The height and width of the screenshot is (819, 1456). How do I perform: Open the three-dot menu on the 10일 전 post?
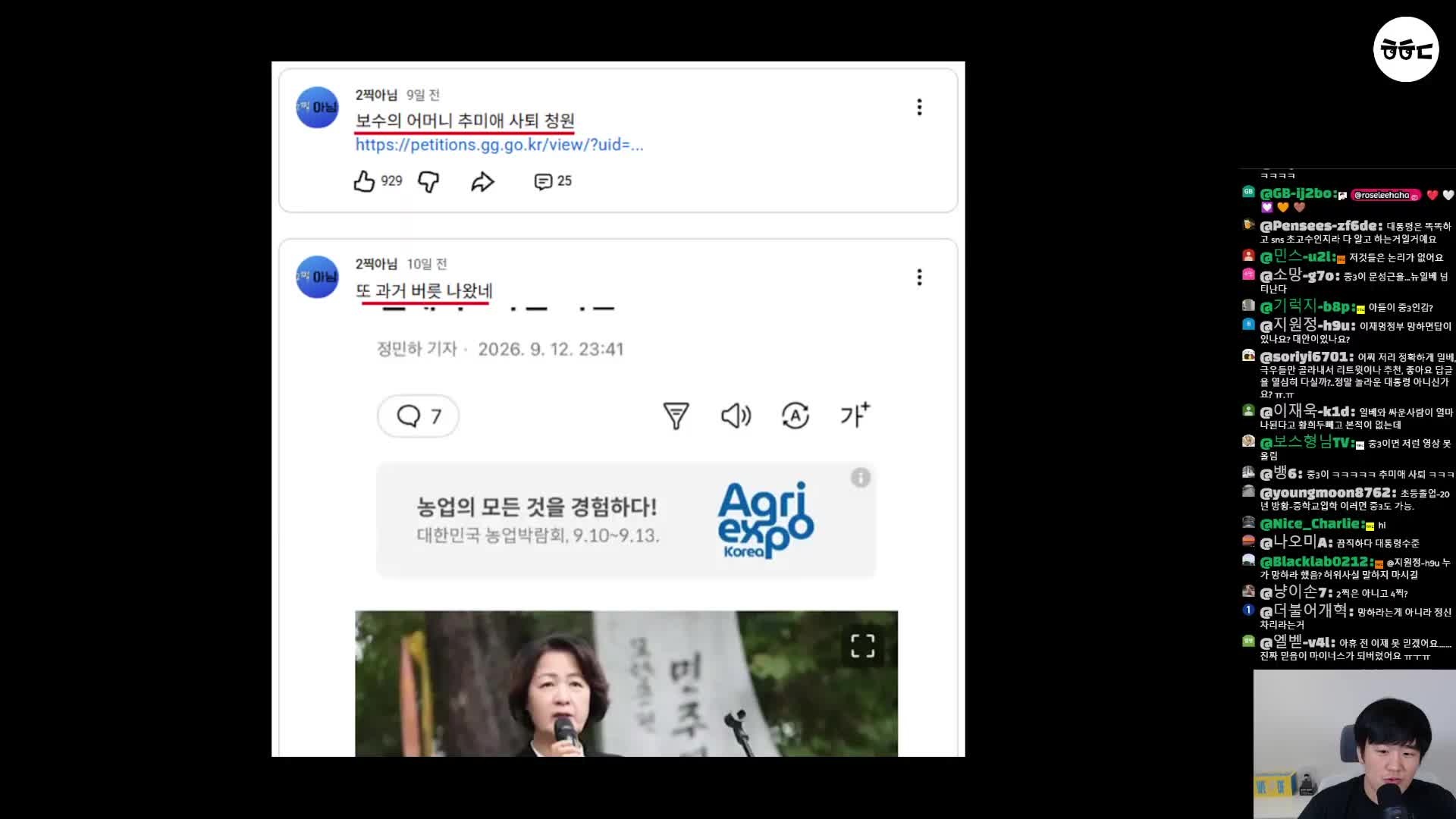coord(919,277)
